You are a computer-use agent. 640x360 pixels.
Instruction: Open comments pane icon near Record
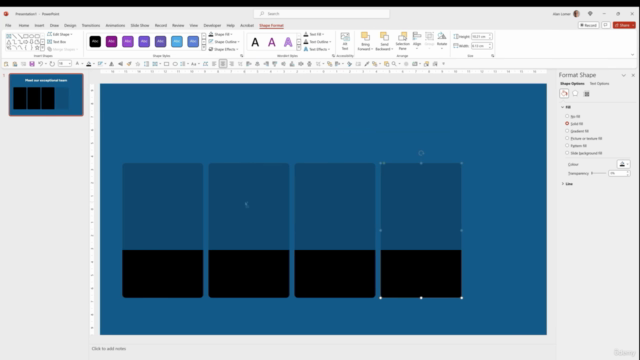click(x=606, y=25)
